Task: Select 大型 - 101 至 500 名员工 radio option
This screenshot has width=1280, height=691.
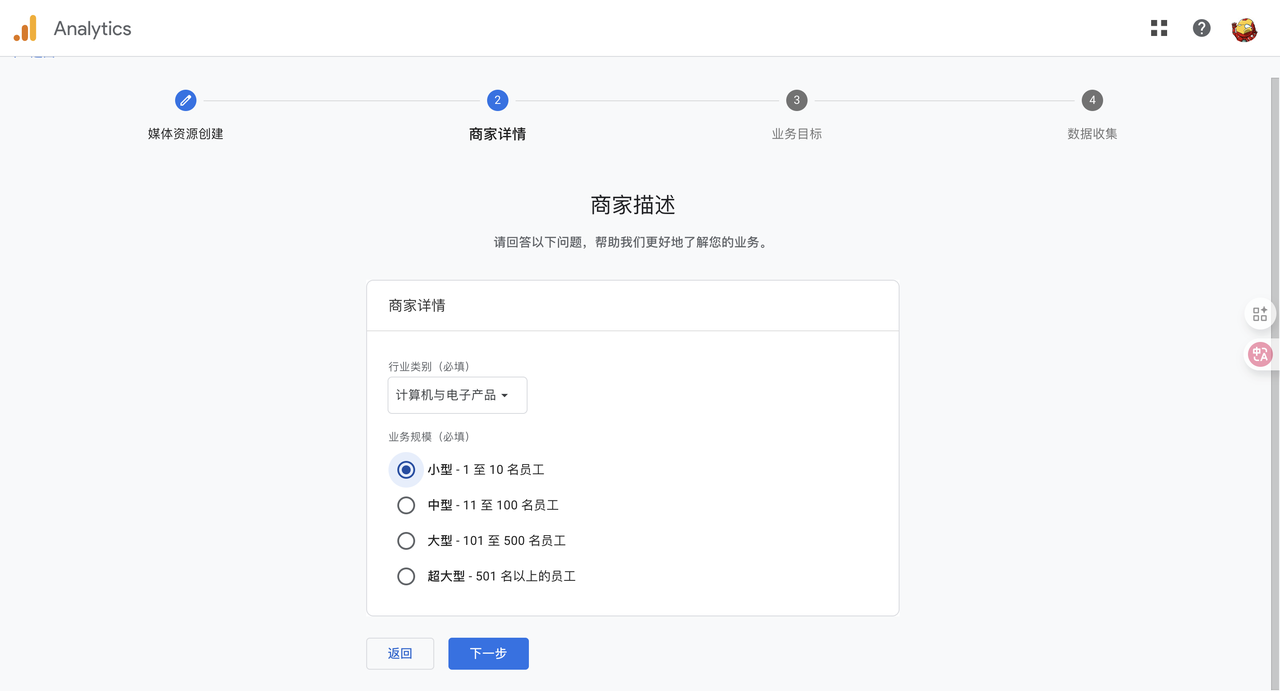Action: pos(406,541)
